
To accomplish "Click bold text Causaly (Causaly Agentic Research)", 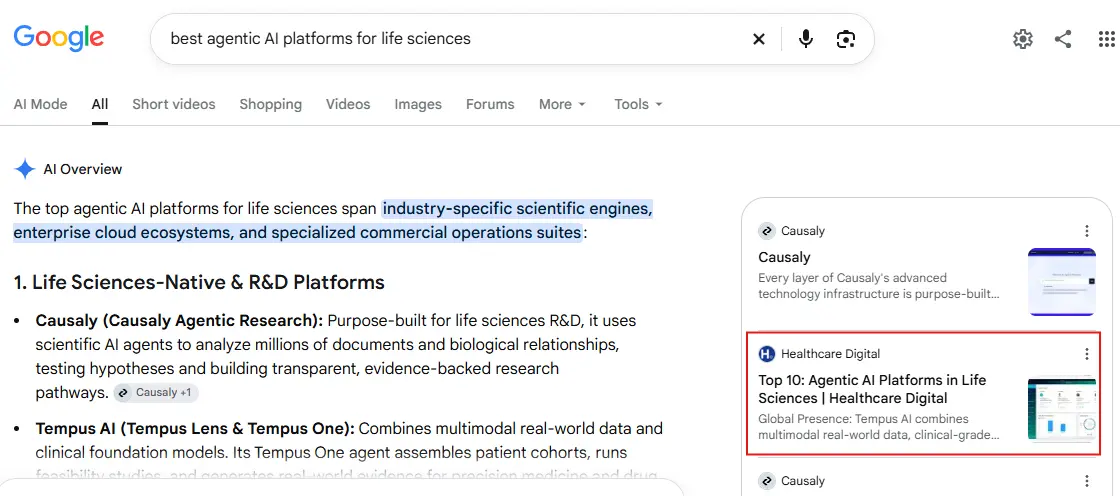I will coord(179,320).
